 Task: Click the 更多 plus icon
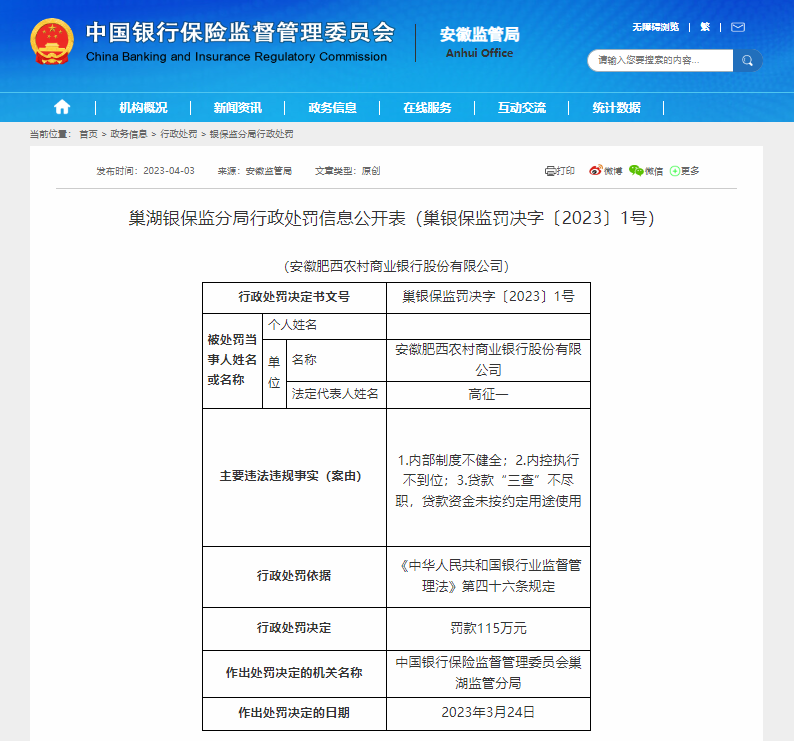click(685, 171)
